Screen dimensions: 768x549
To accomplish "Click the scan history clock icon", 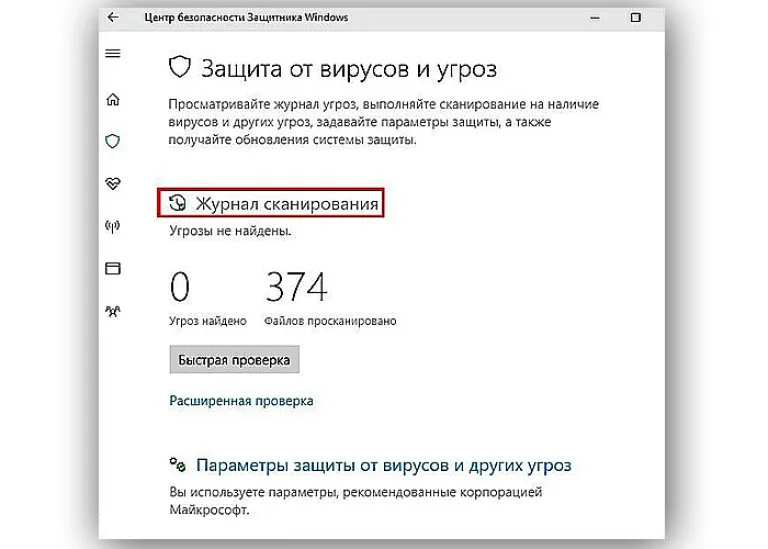I will click(177, 203).
